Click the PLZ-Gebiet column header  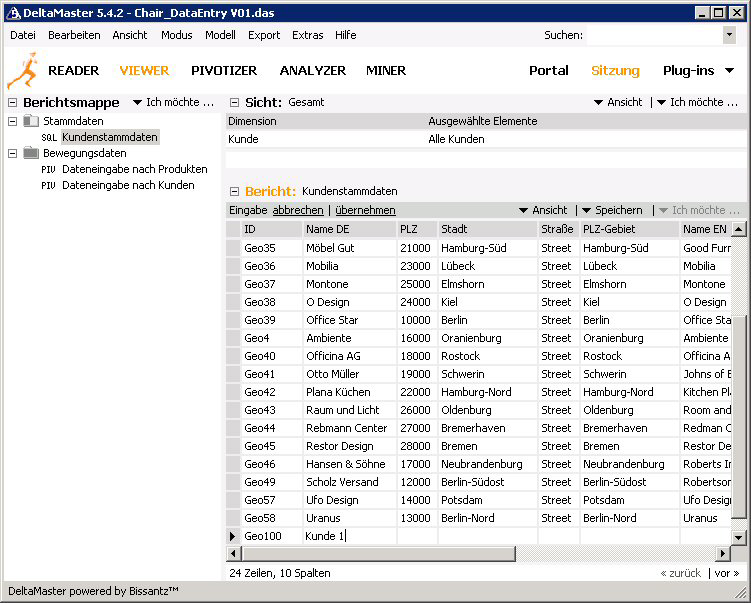630,229
